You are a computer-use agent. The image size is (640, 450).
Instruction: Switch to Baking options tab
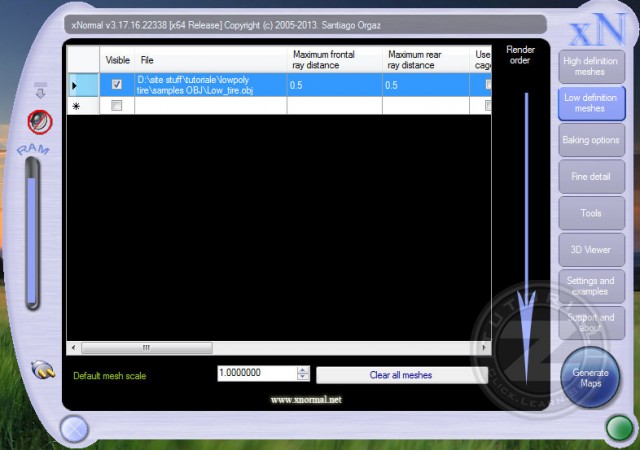[591, 140]
